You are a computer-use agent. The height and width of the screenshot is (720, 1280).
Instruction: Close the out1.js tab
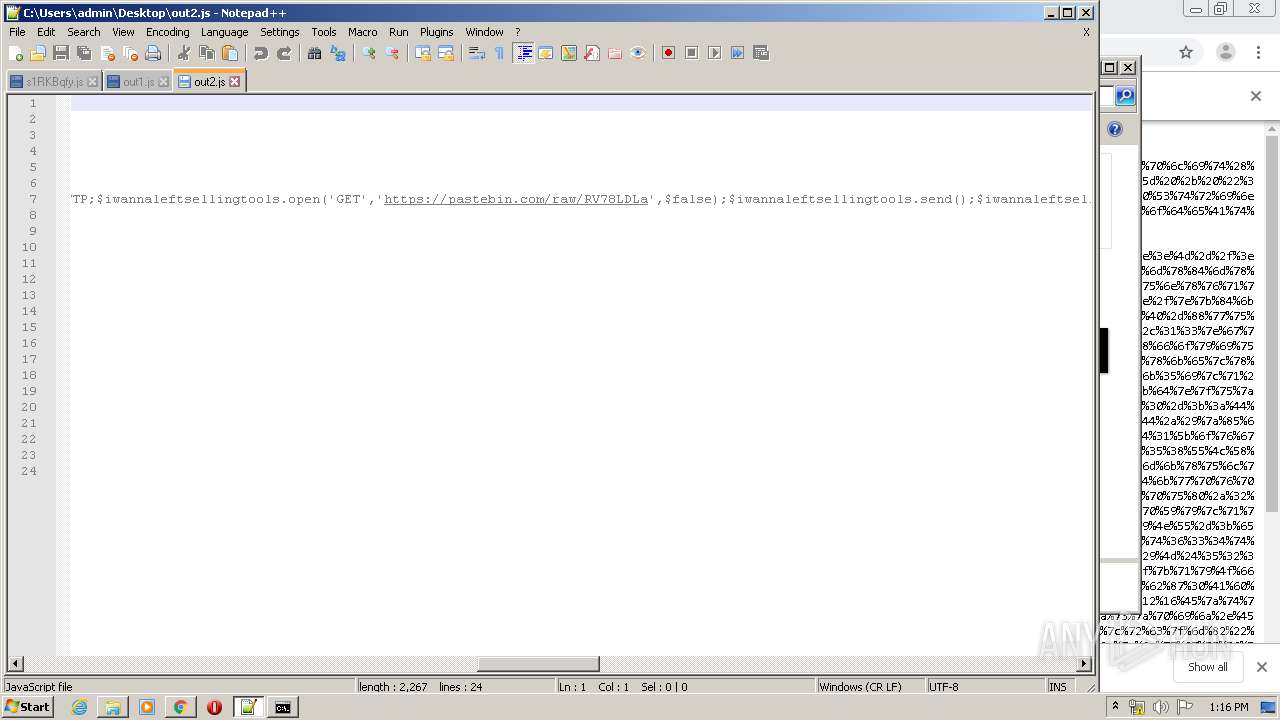click(164, 82)
